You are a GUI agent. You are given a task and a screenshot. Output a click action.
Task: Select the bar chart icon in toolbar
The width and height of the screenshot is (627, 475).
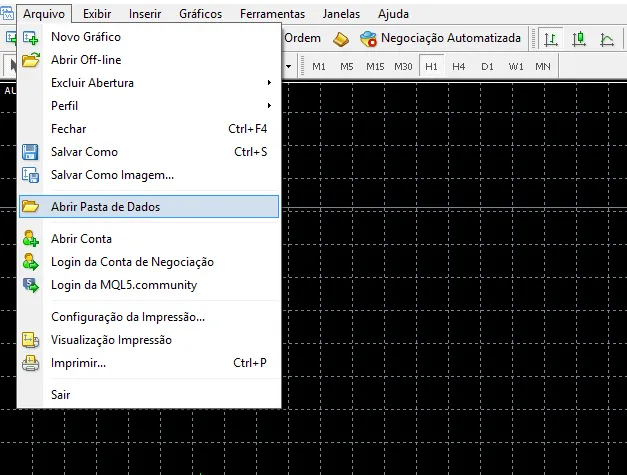coord(551,39)
